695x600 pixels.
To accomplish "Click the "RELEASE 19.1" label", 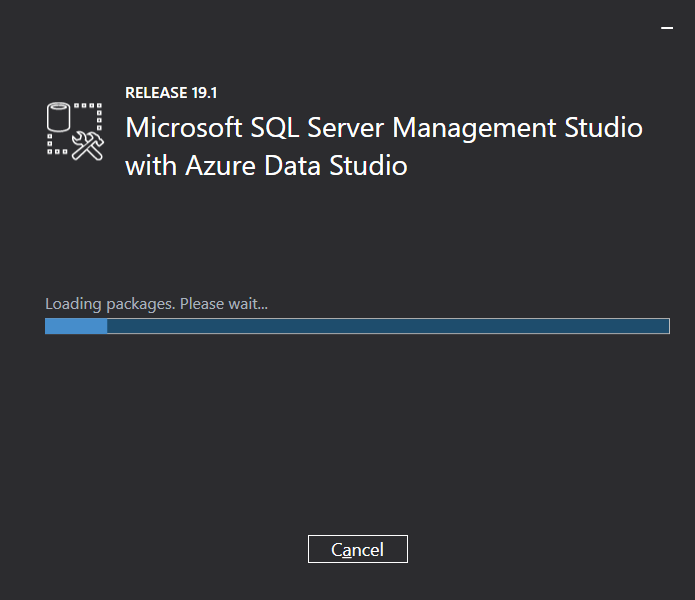I will (x=171, y=93).
